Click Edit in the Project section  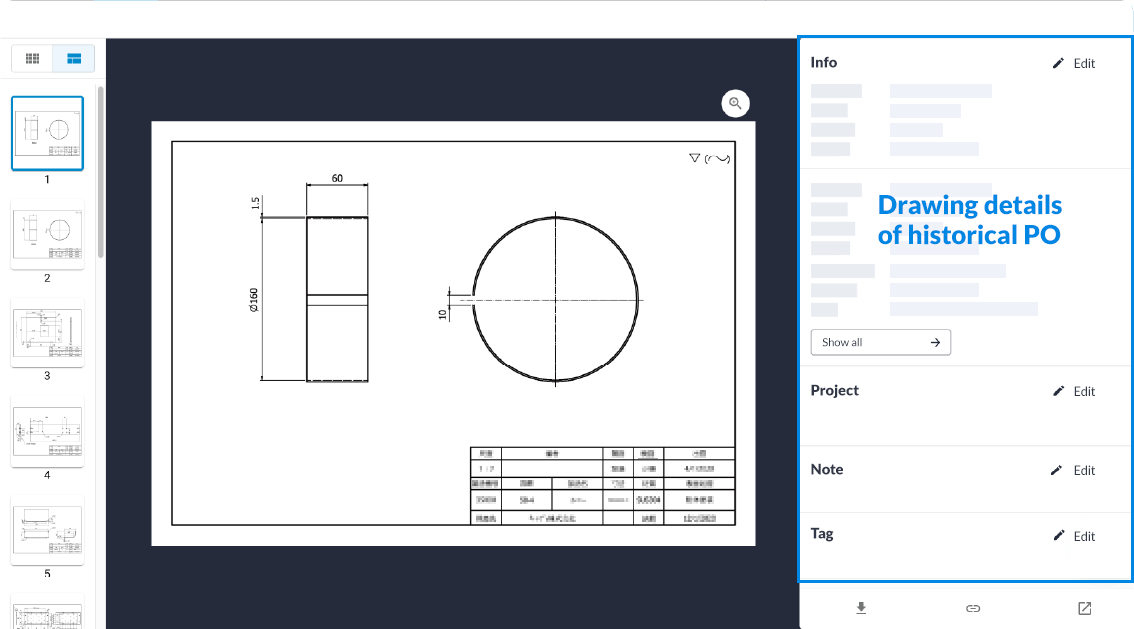1084,391
